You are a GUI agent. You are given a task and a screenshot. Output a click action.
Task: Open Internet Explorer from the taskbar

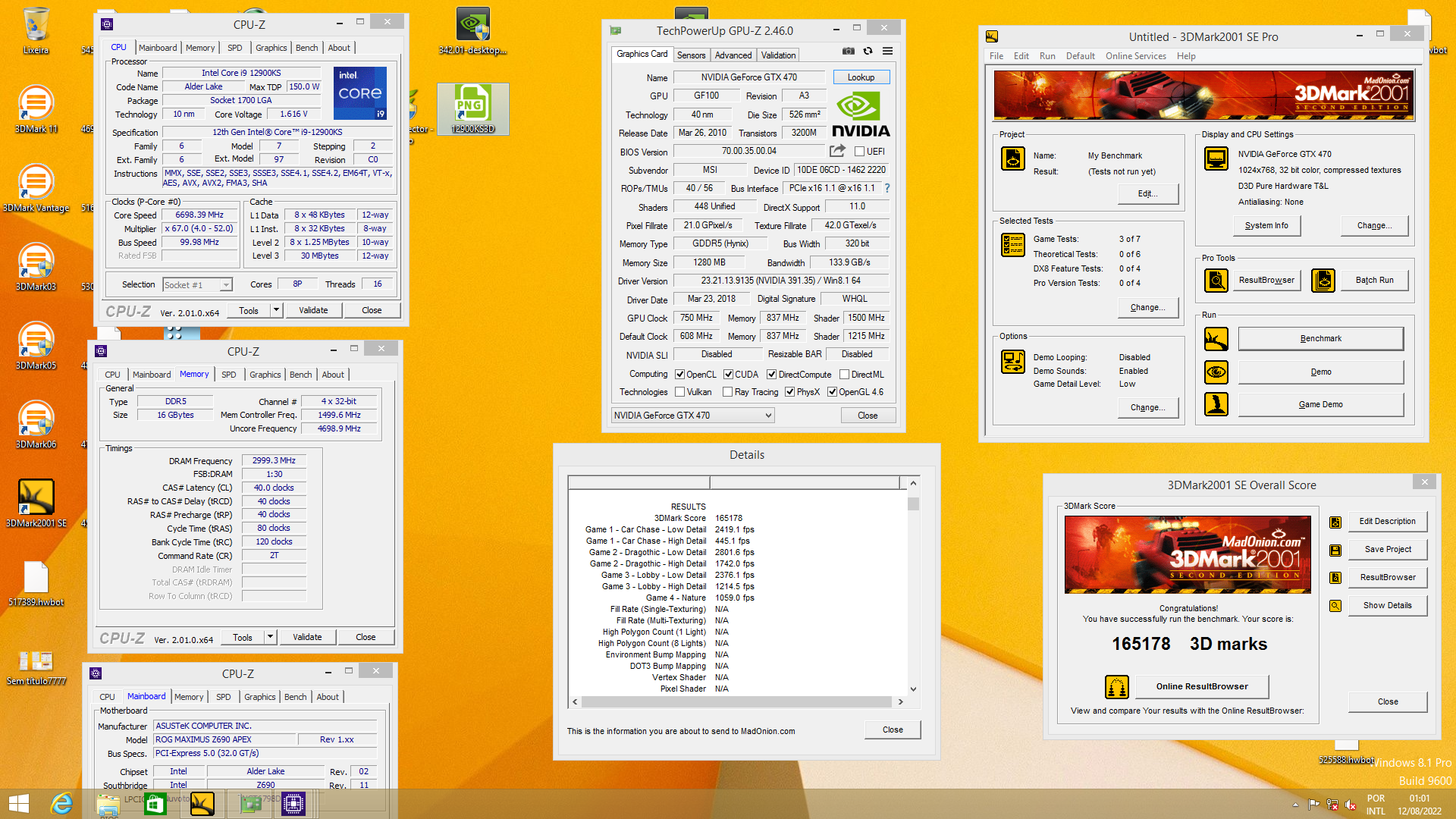62,803
